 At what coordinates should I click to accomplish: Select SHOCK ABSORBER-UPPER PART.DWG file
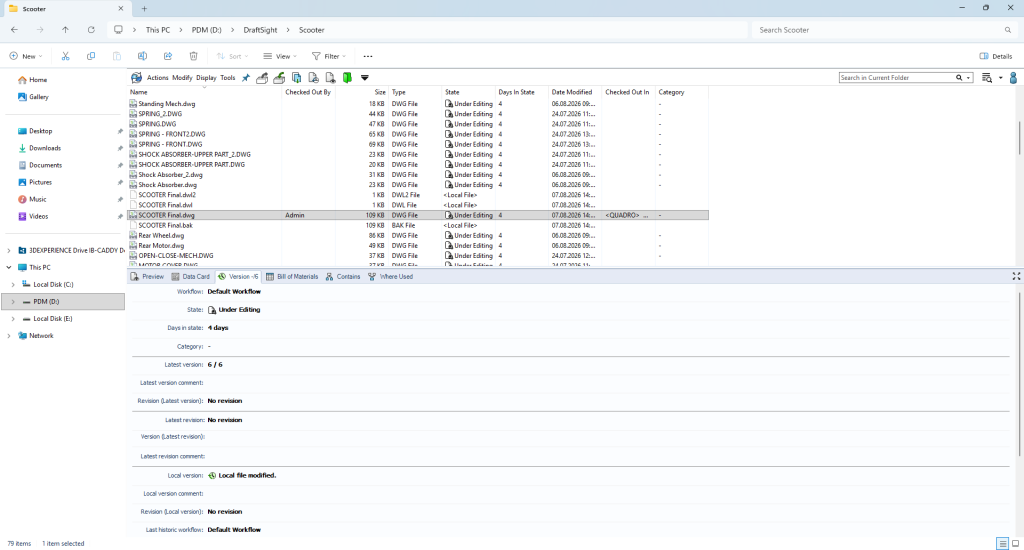click(191, 165)
